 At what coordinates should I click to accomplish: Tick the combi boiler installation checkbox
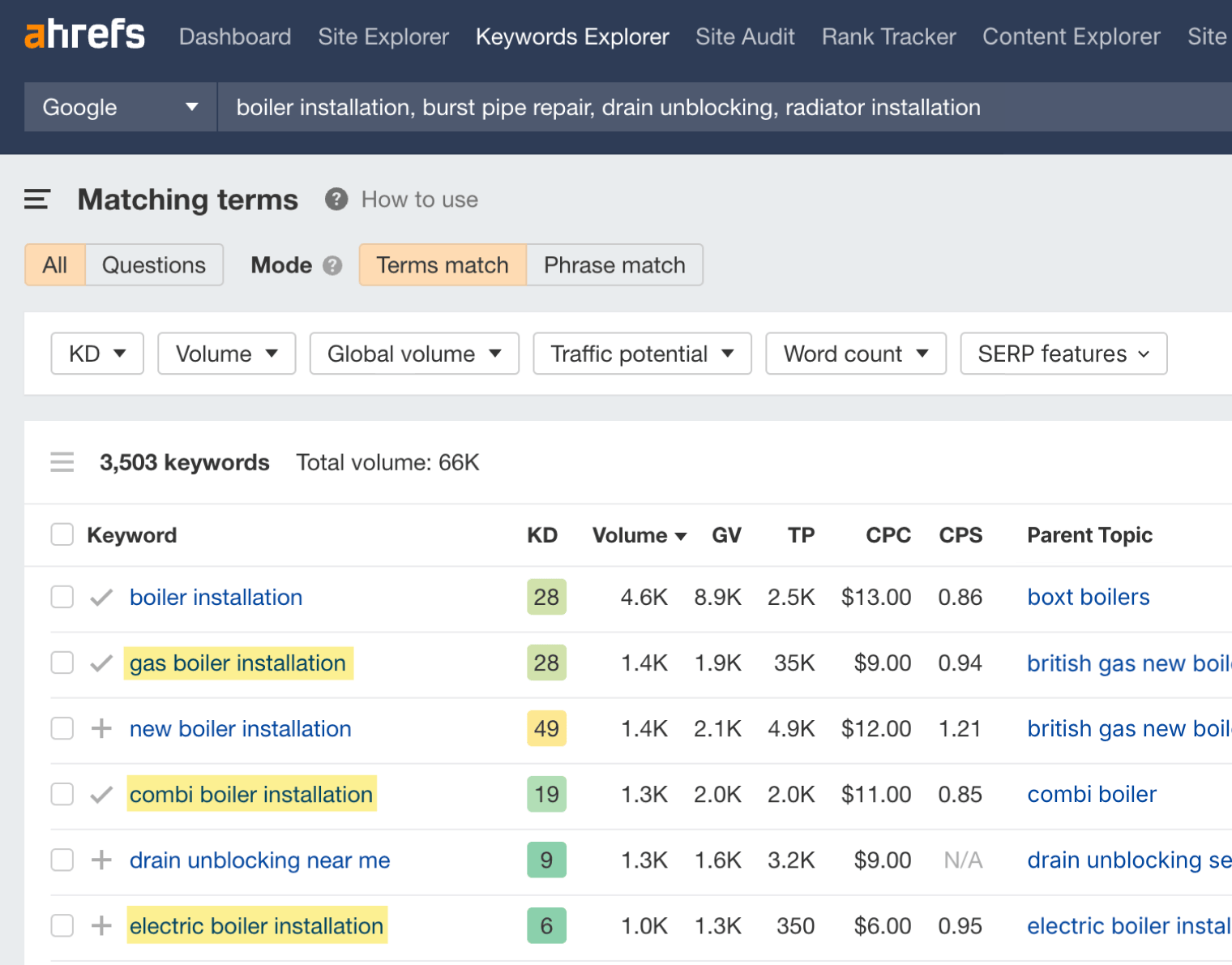(62, 794)
